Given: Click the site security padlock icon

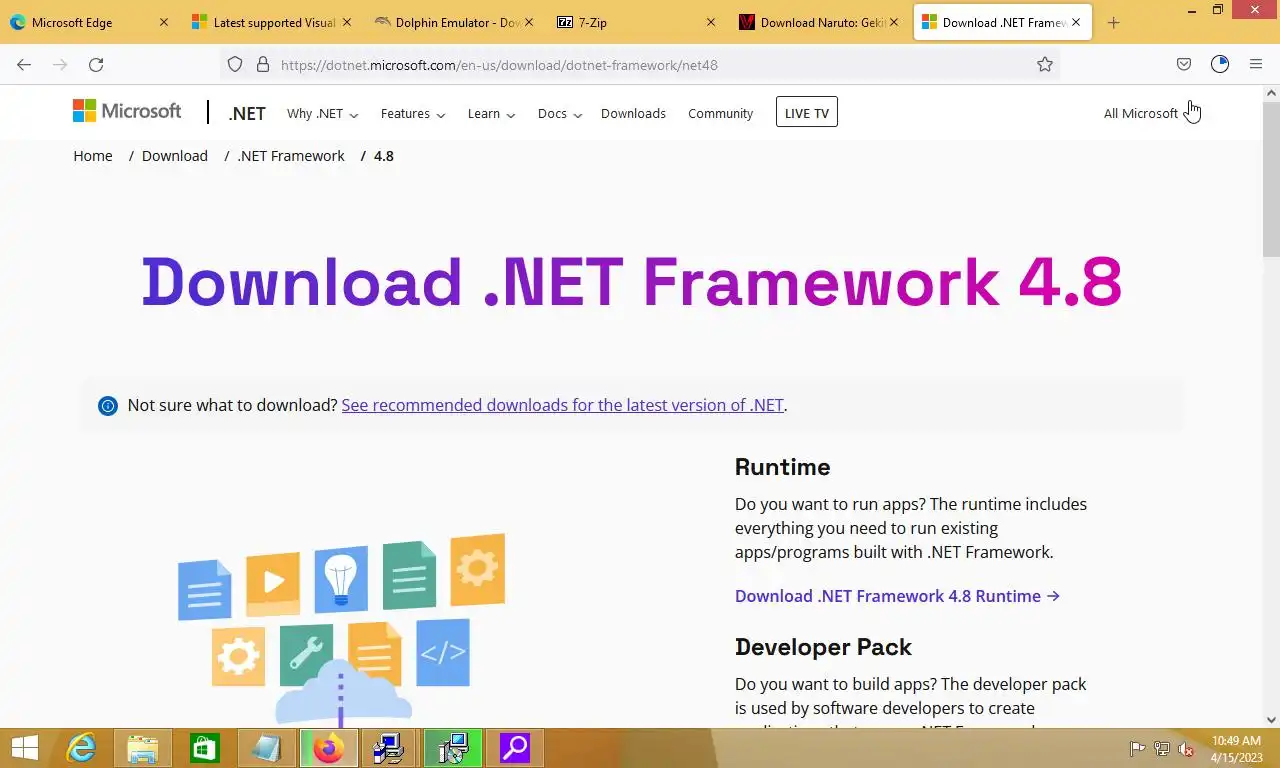Looking at the screenshot, I should pos(263,64).
